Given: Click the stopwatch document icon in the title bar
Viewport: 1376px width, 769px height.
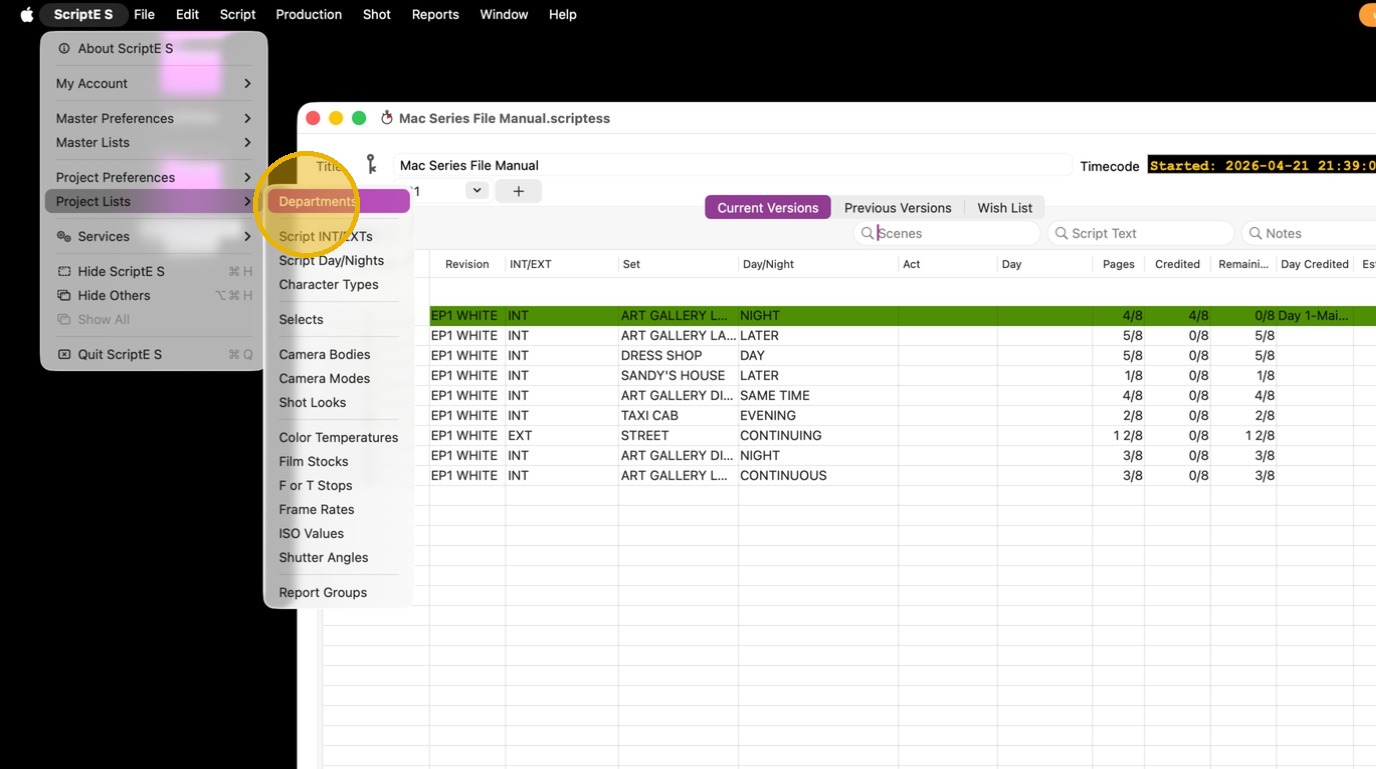Looking at the screenshot, I should point(387,118).
